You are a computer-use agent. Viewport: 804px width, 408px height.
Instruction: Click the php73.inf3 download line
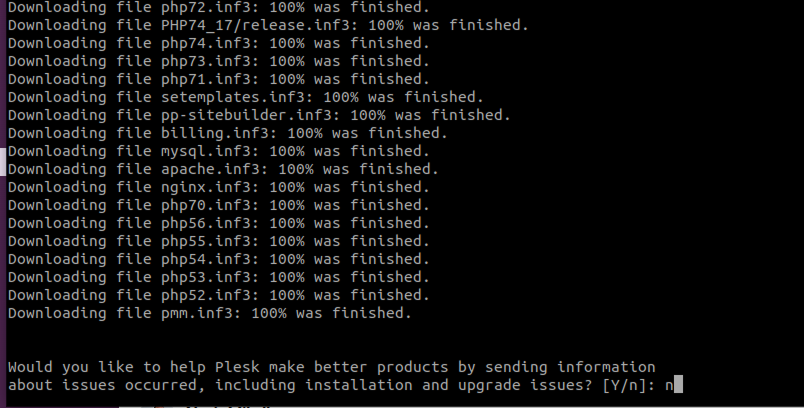218,61
